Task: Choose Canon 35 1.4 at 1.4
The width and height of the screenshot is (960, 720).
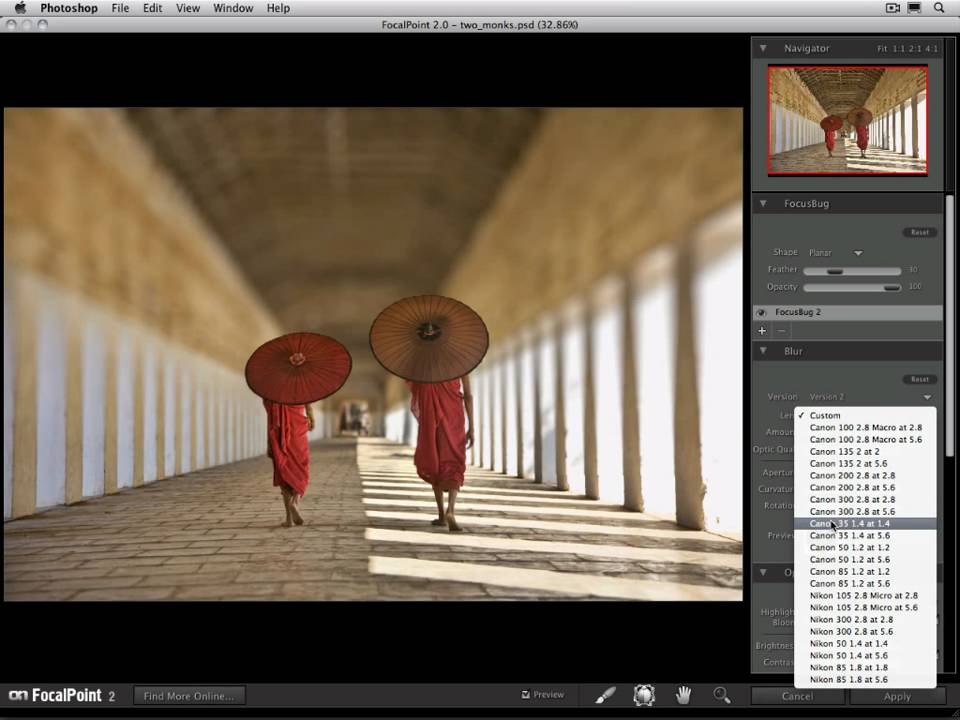Action: click(865, 523)
